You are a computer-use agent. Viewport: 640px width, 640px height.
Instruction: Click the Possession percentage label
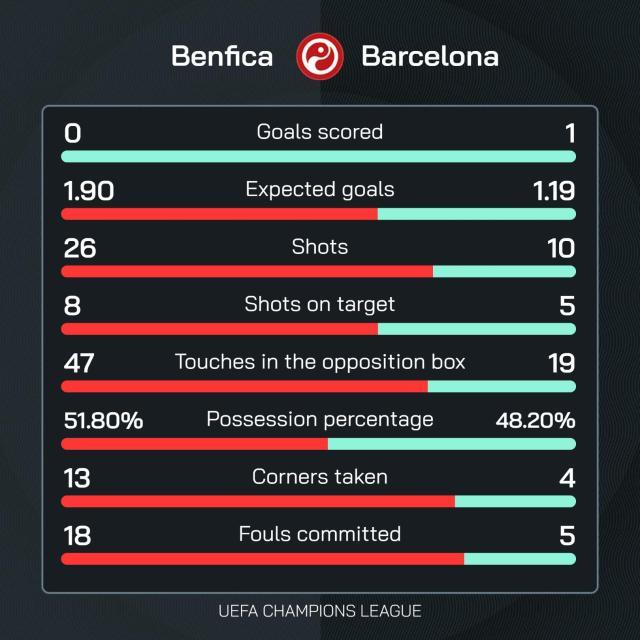click(x=320, y=419)
